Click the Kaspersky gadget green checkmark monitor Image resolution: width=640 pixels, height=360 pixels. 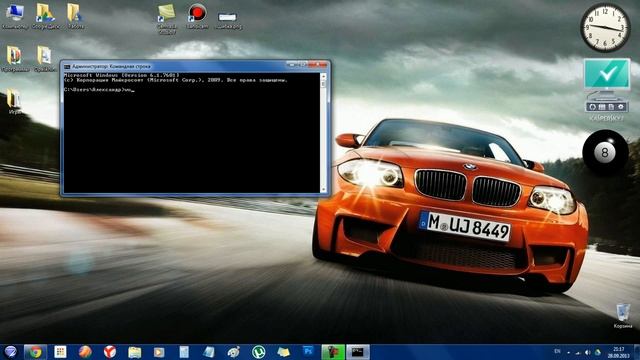(x=607, y=74)
